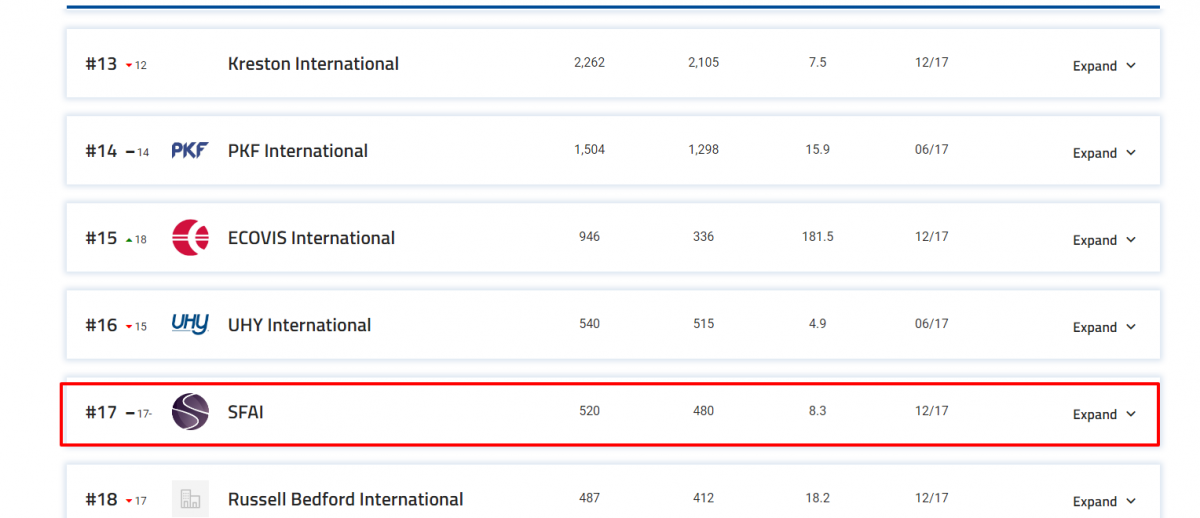This screenshot has width=1200, height=518.
Task: Click the red down arrow beside #18
Action: (129, 501)
